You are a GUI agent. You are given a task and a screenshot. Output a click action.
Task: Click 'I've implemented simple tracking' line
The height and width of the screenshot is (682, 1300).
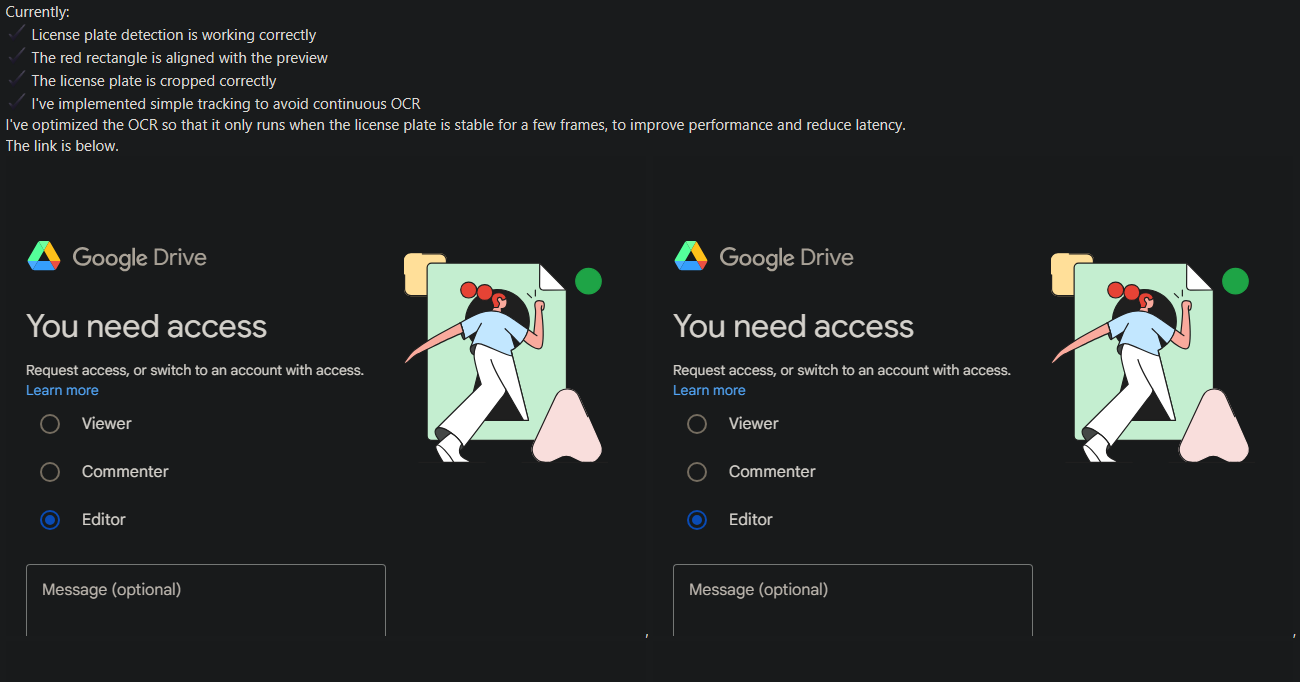tap(226, 104)
